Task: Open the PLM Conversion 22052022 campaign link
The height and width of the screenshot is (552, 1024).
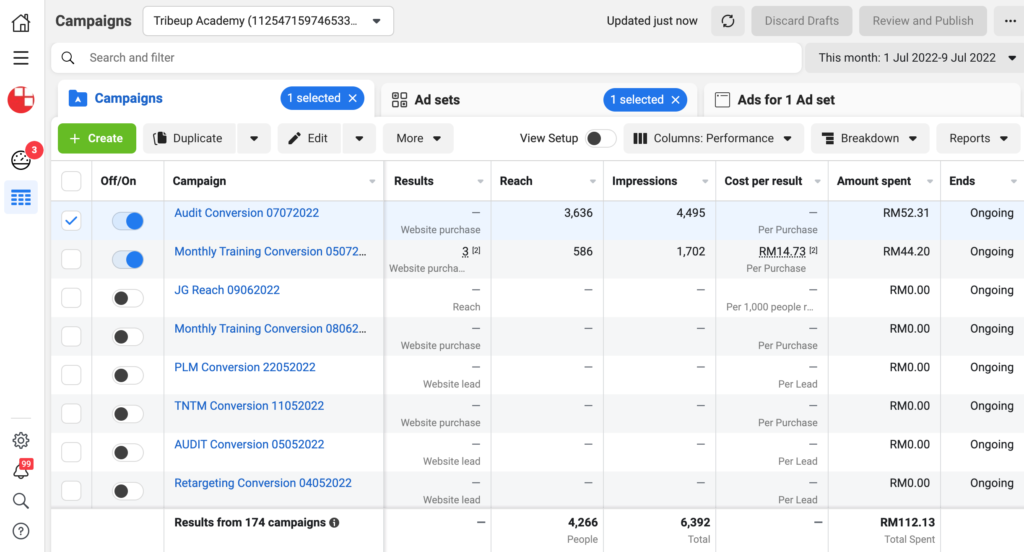Action: point(244,367)
